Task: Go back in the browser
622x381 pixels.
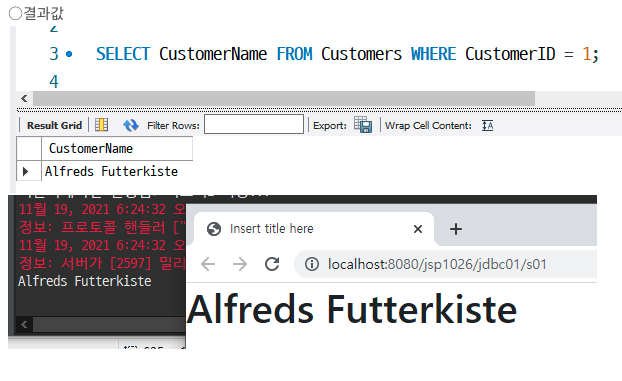Action: 208,264
